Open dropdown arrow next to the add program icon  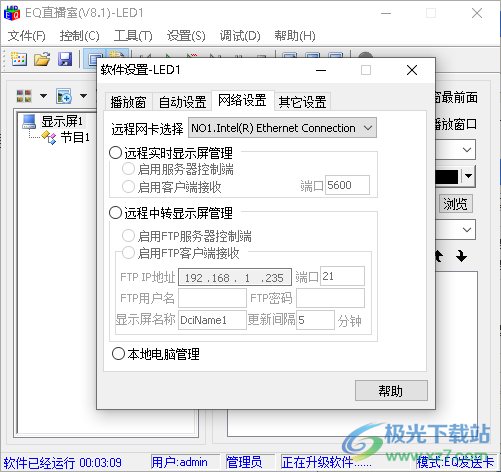tap(83, 96)
